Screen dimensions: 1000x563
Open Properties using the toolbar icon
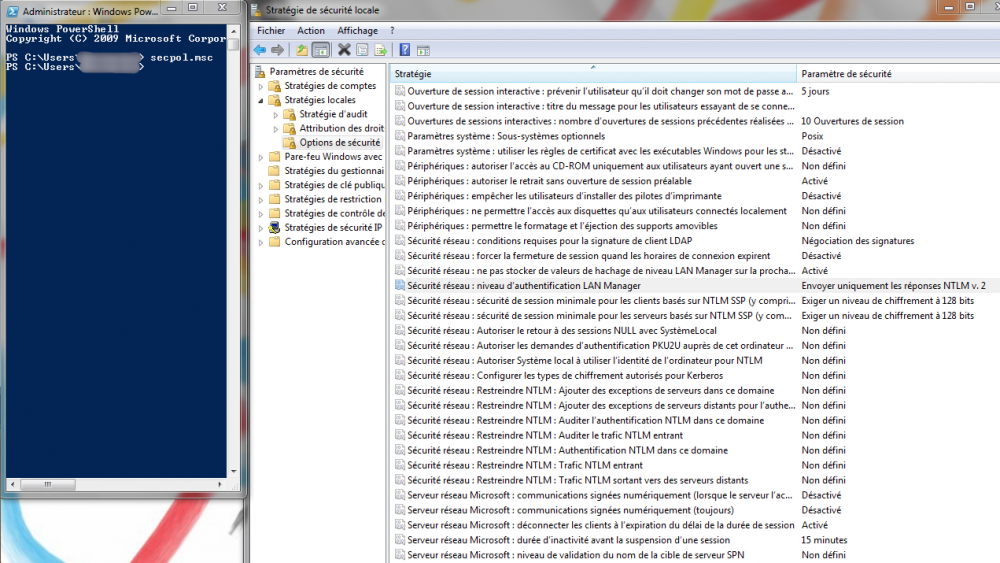(362, 49)
